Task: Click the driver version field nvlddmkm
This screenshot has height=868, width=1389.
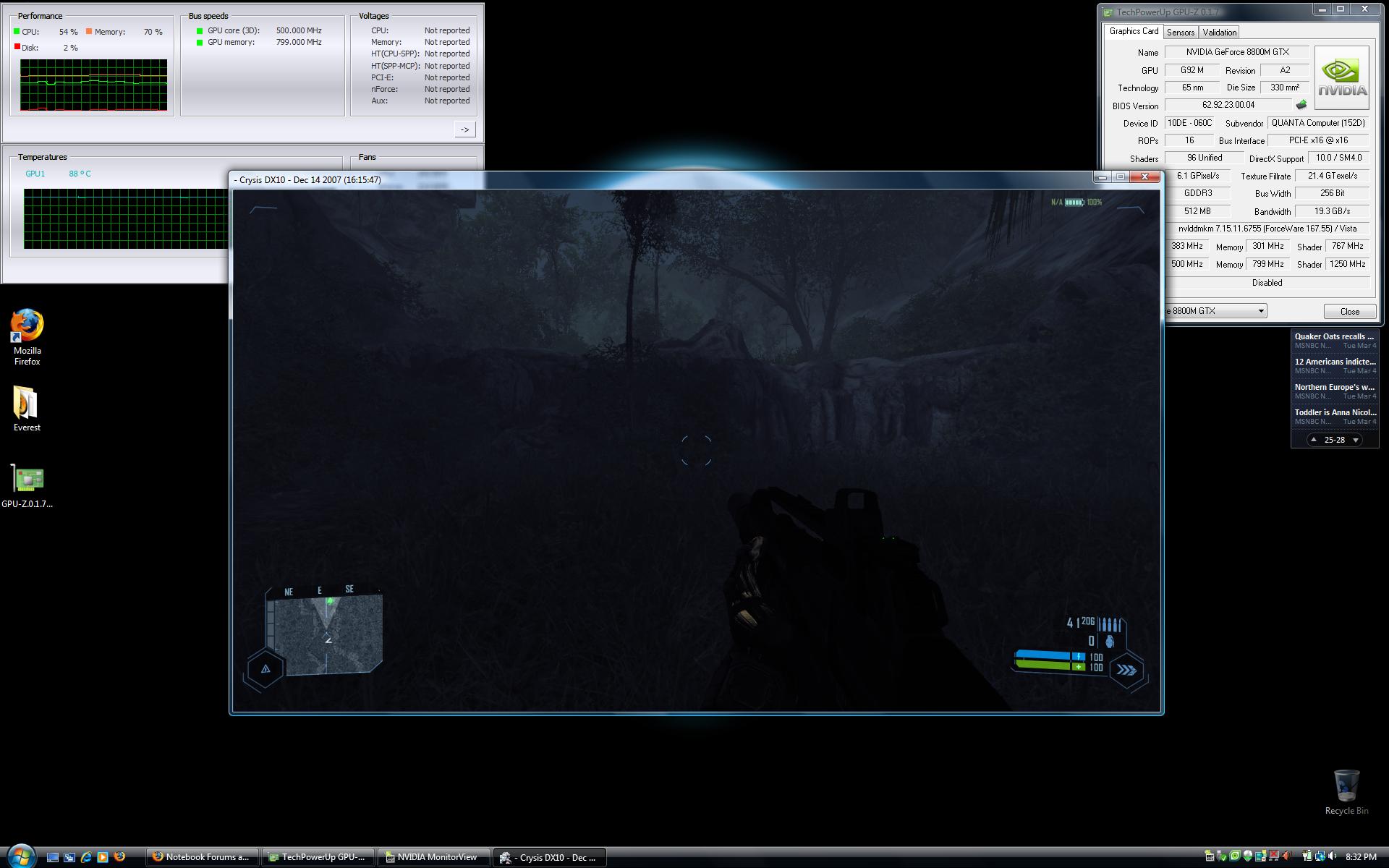Action: pos(1267,229)
